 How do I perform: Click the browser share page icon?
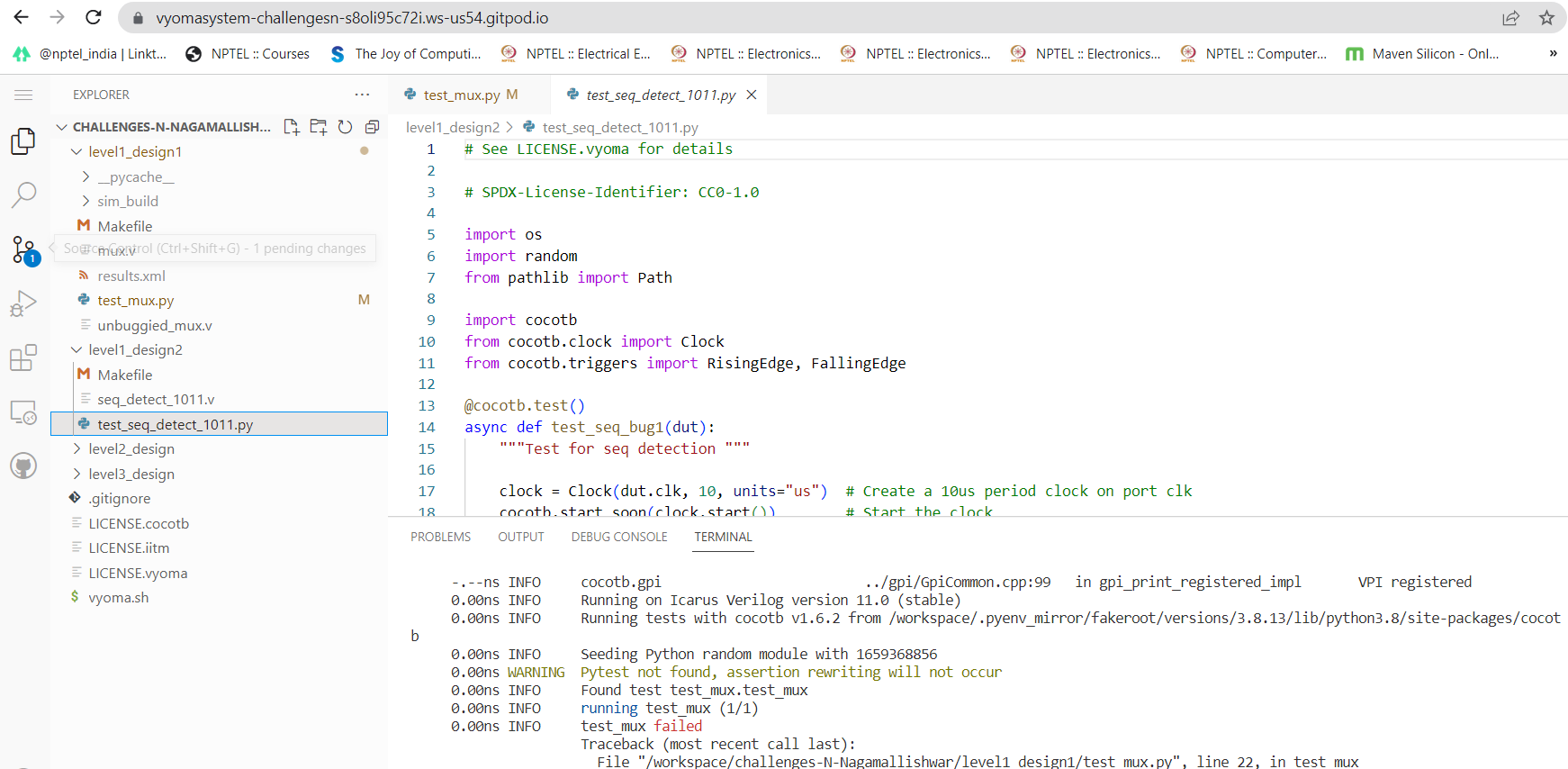pyautogui.click(x=1511, y=18)
